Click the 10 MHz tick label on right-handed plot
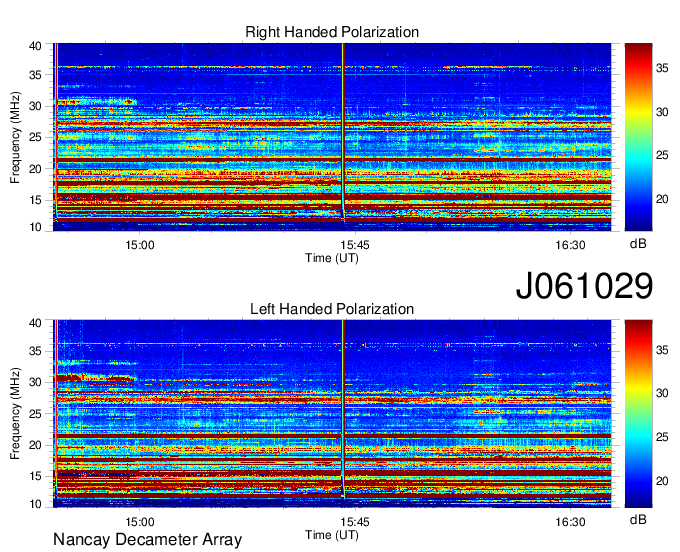Screen dimensions: 680x552 (x=35, y=227)
